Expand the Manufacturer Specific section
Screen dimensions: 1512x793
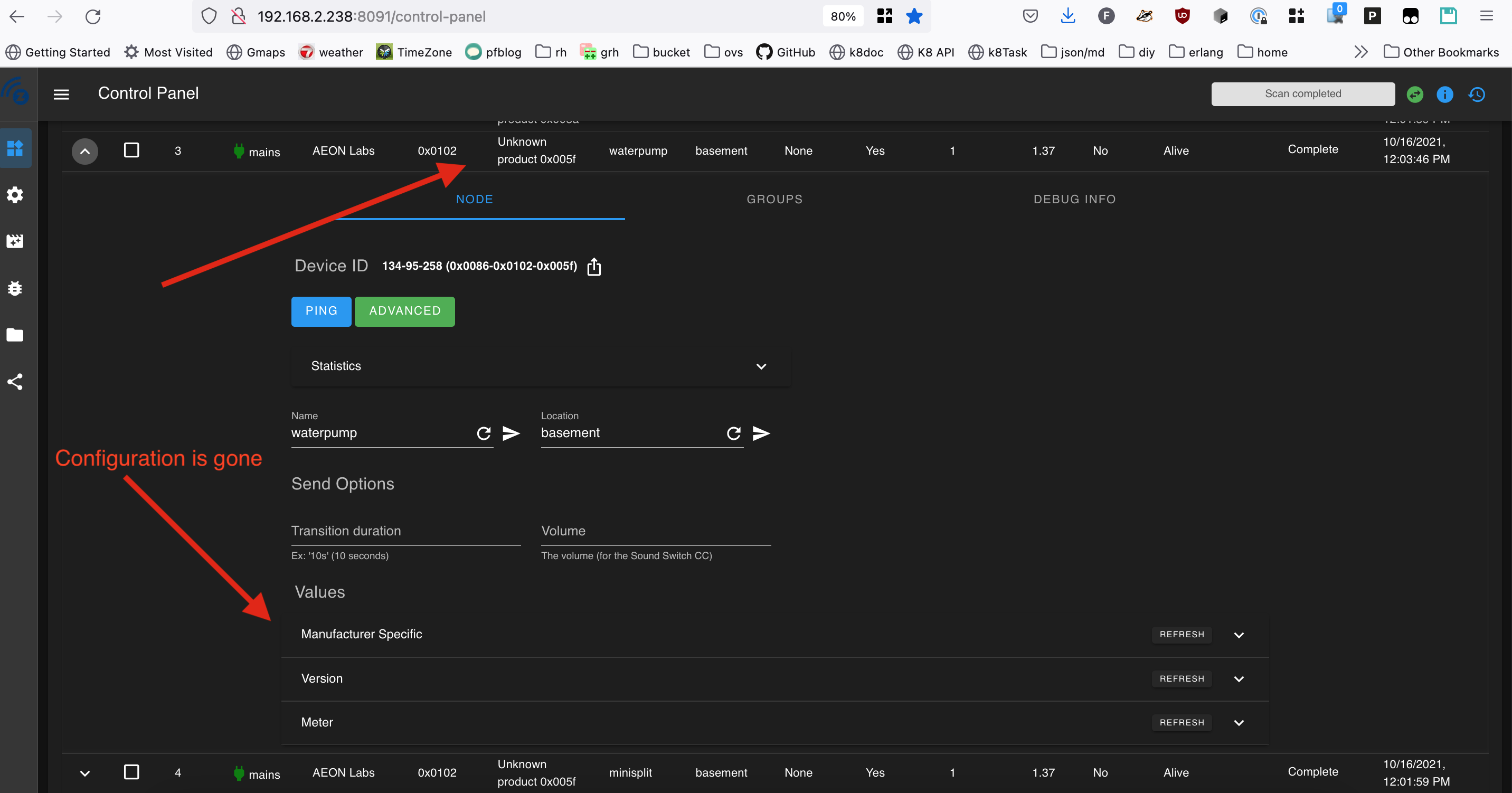(x=1239, y=635)
